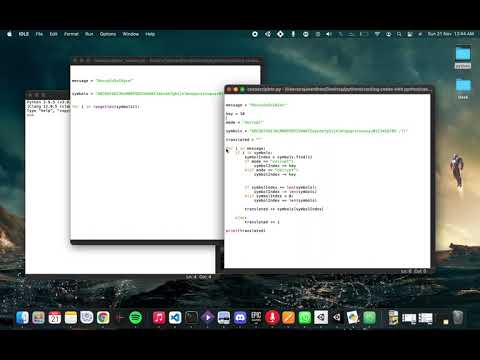Screen dimensions: 480x360
Task: Open the Trash in the Dock
Action: click(458, 318)
